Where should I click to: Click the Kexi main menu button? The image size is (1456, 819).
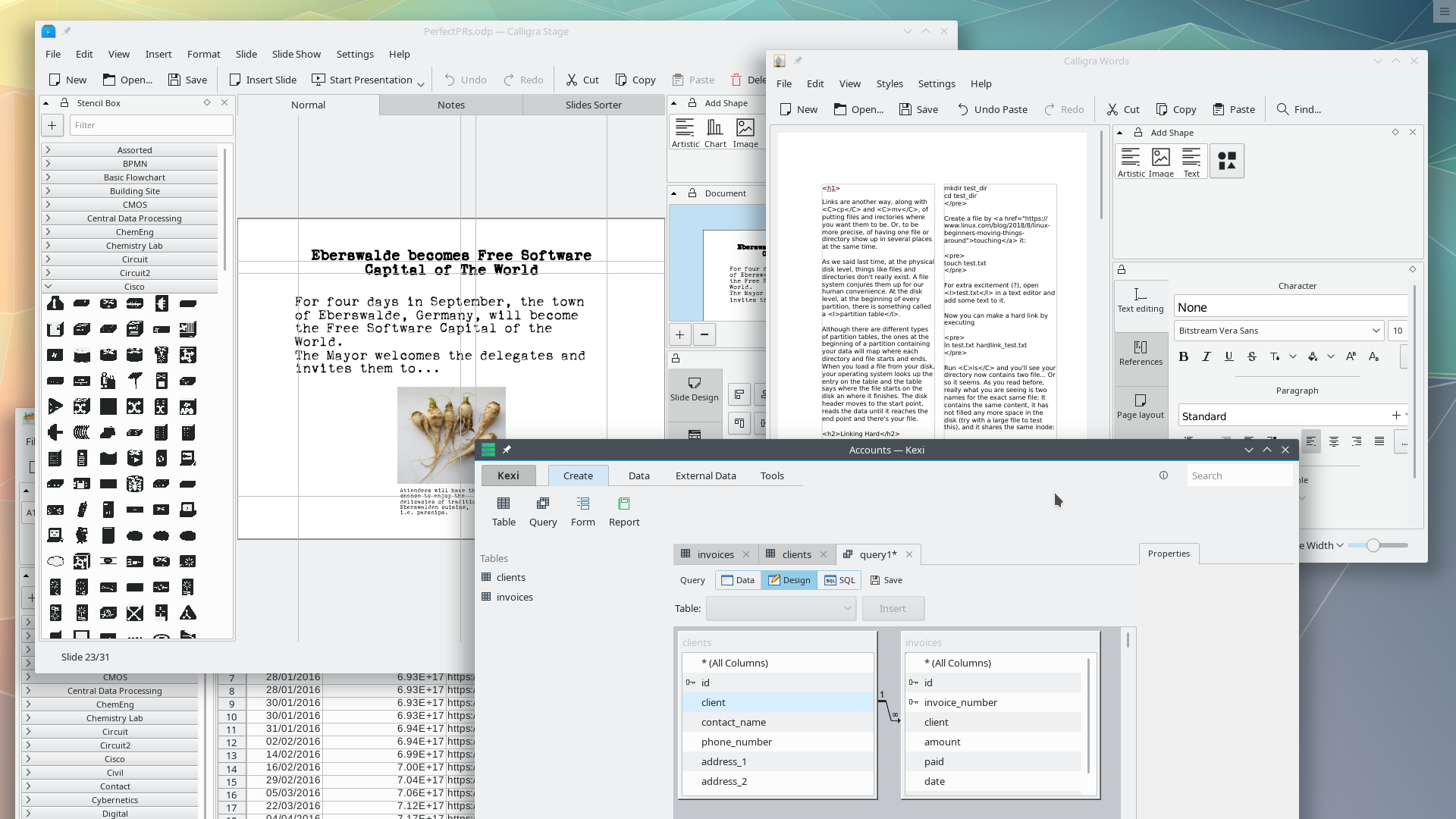click(508, 475)
